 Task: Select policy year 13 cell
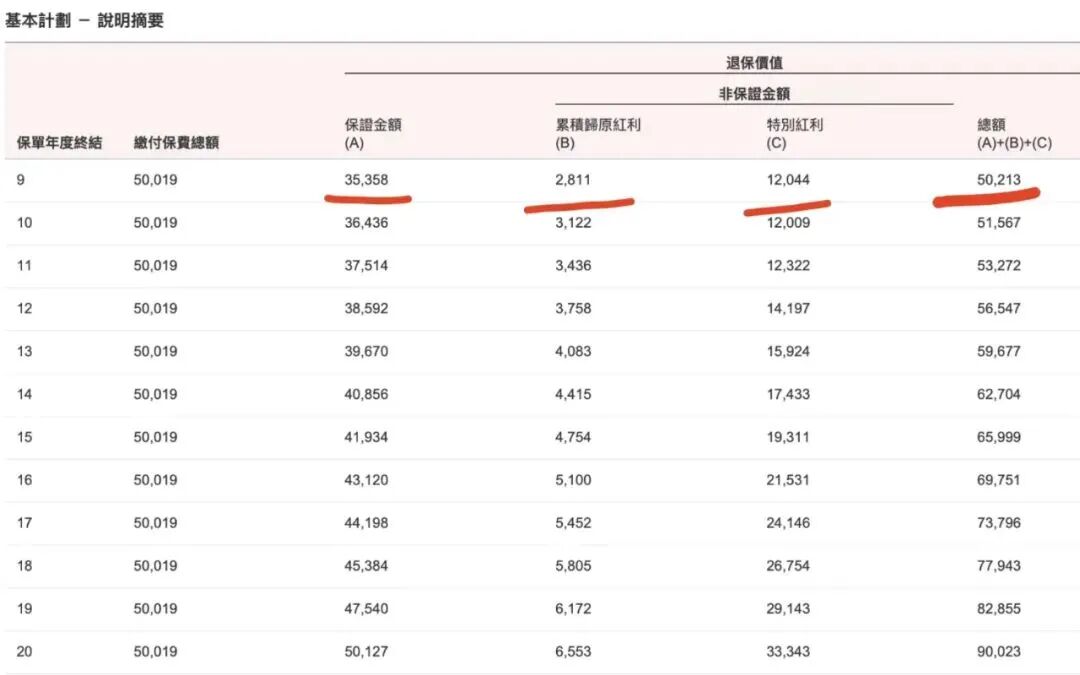25,351
